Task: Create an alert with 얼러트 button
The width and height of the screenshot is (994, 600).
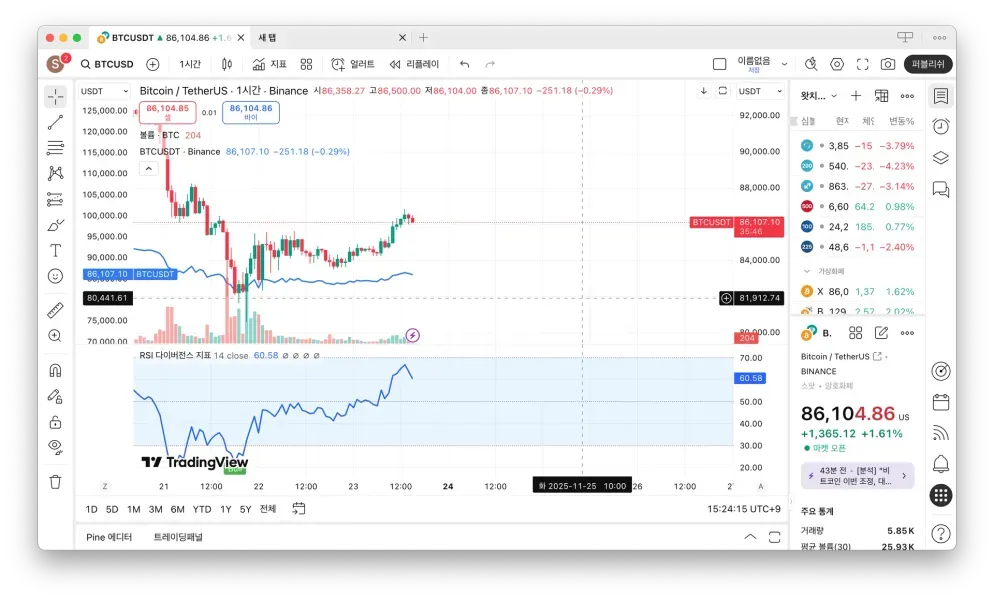Action: click(x=353, y=64)
